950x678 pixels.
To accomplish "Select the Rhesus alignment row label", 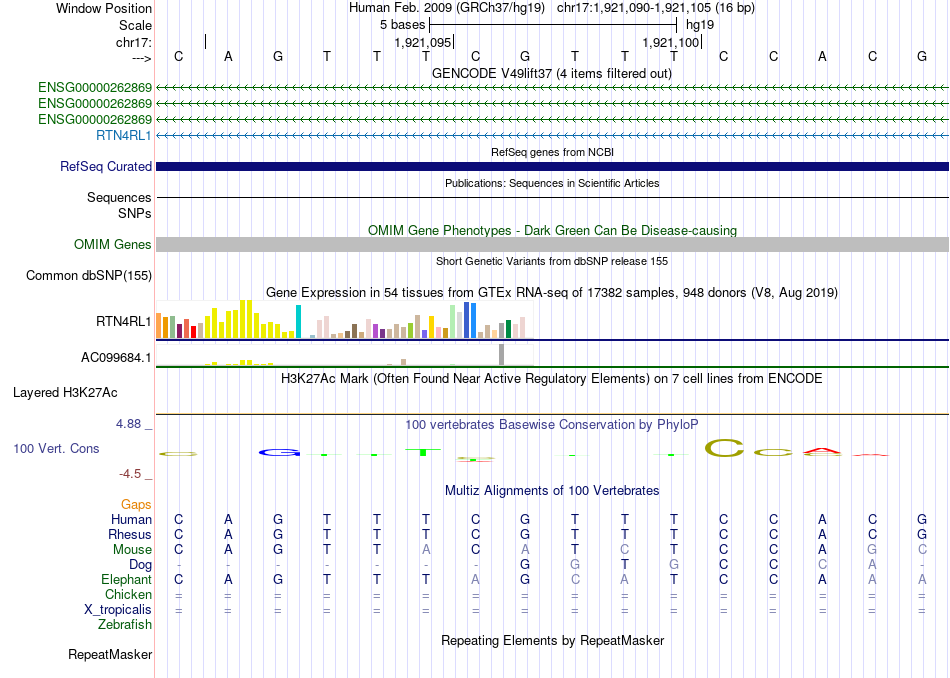I will point(130,534).
